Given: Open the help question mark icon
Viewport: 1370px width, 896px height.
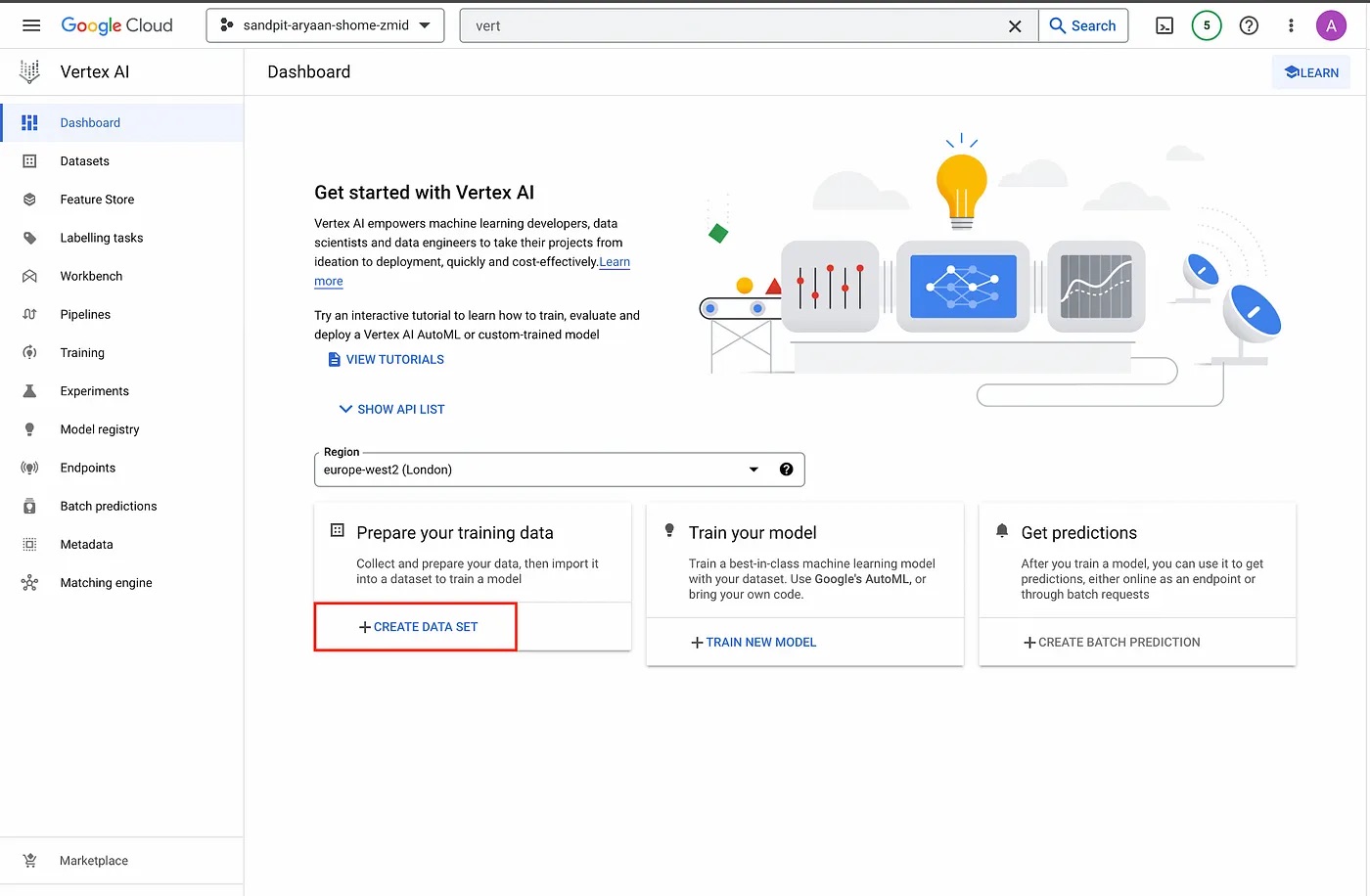Looking at the screenshot, I should [x=1249, y=25].
